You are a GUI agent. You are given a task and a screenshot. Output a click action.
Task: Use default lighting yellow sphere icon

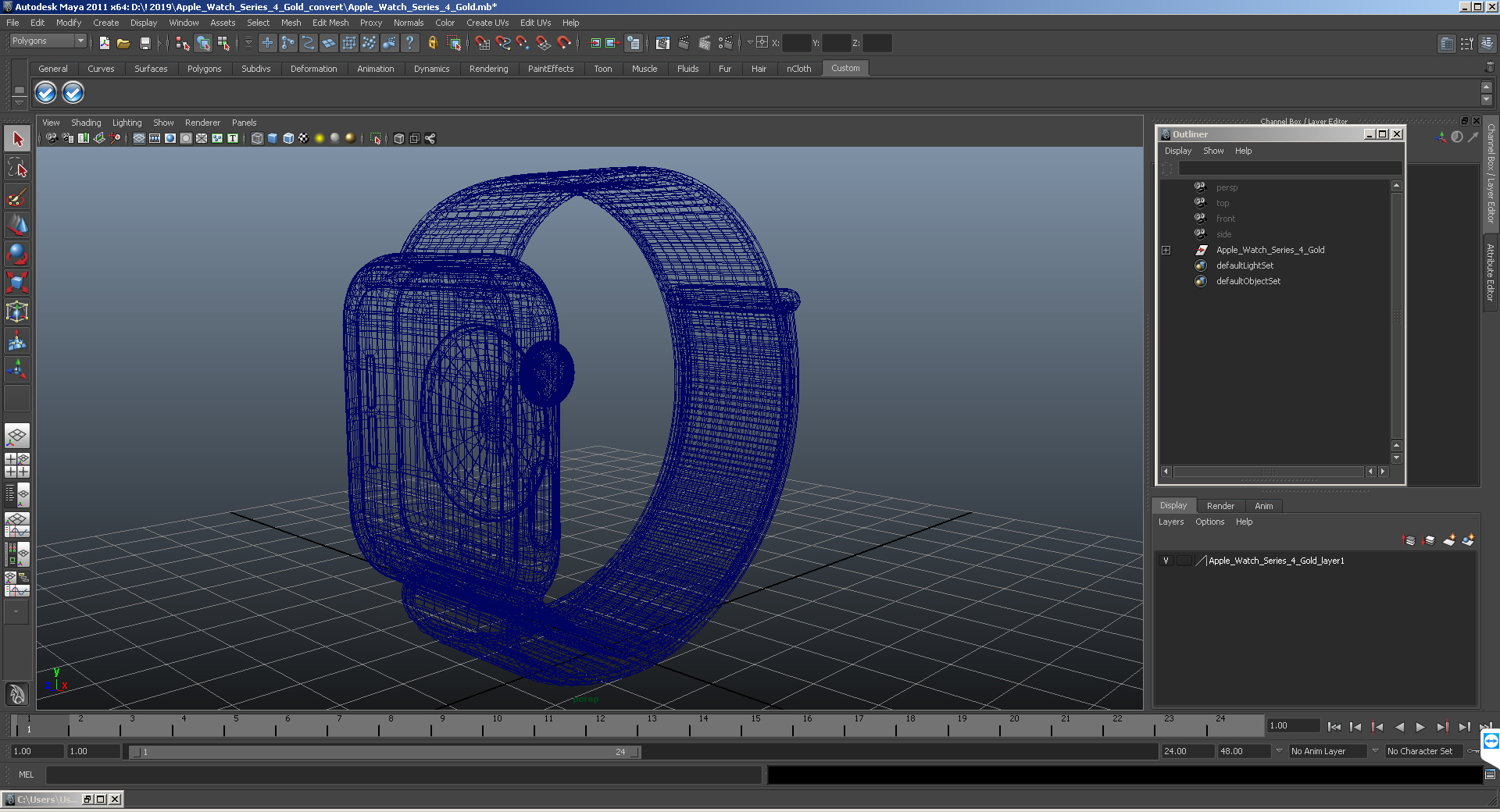point(320,138)
